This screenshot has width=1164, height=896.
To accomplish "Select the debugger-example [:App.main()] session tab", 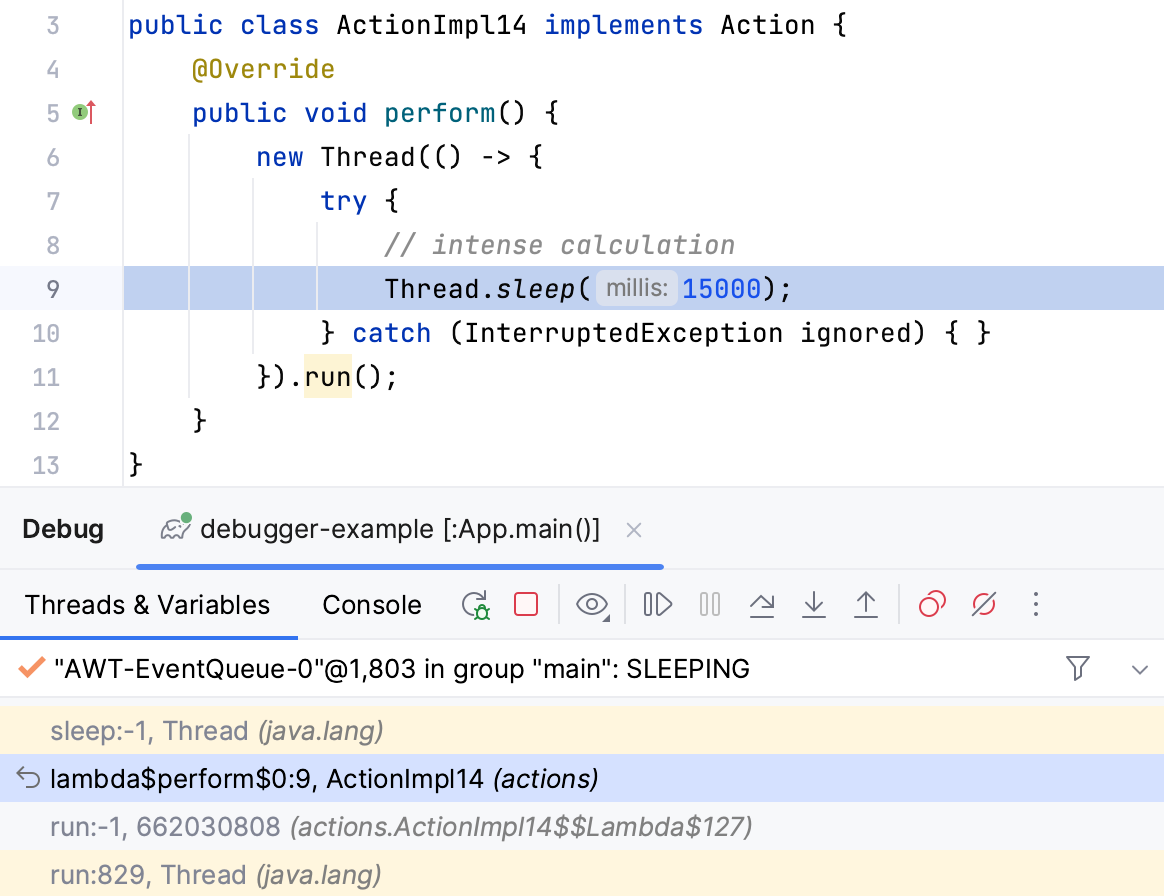I will (x=399, y=529).
